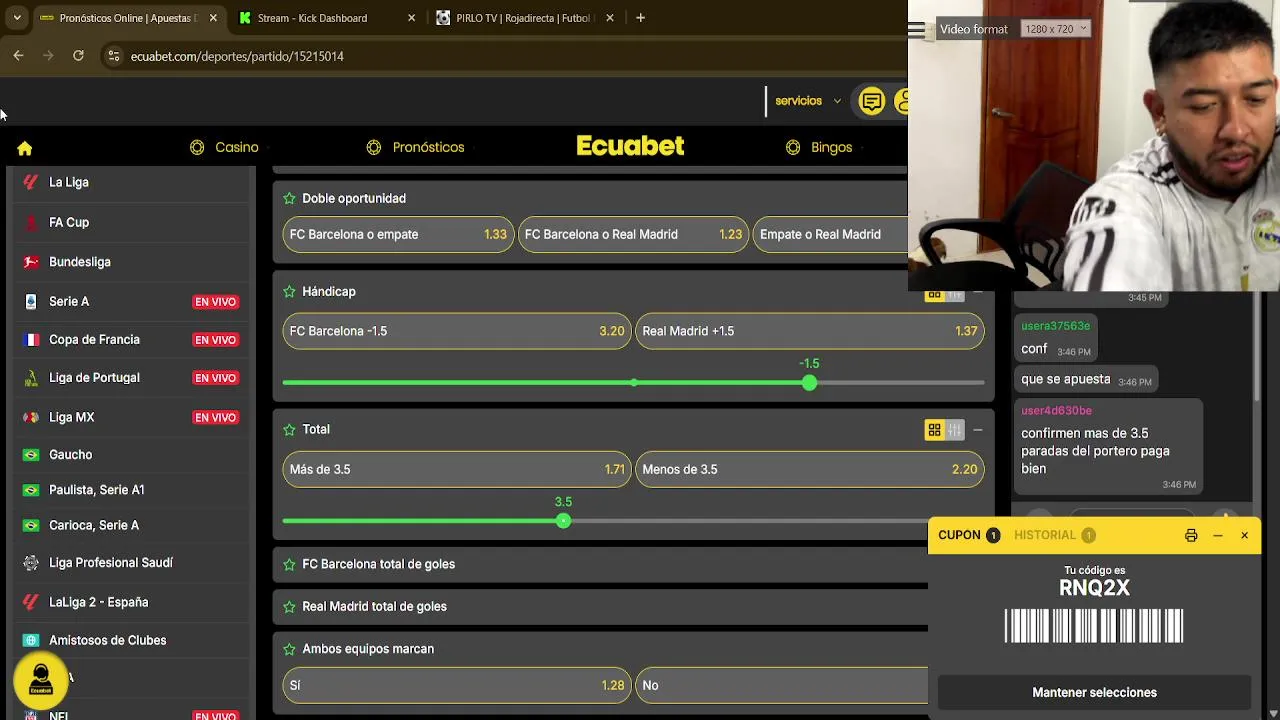1280x720 pixels.
Task: Click the Gaucho Brazil flag icon
Action: [31, 455]
